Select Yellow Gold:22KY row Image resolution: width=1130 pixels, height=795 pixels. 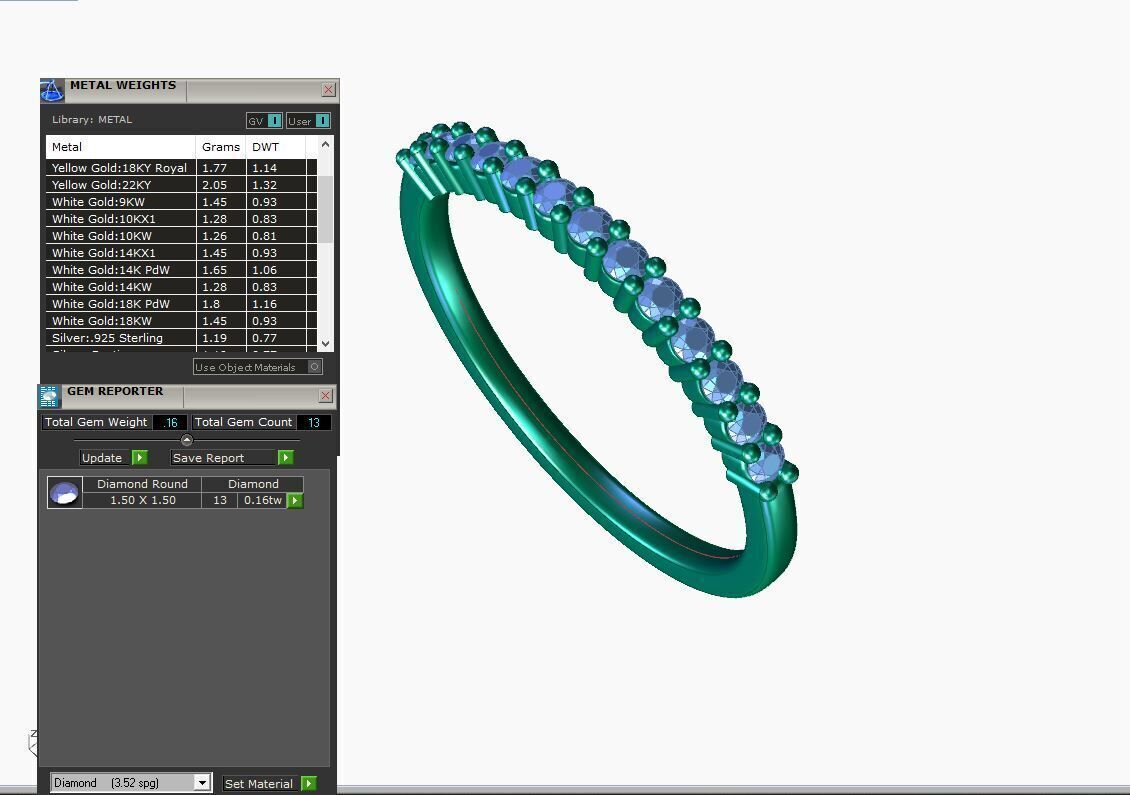pos(182,185)
